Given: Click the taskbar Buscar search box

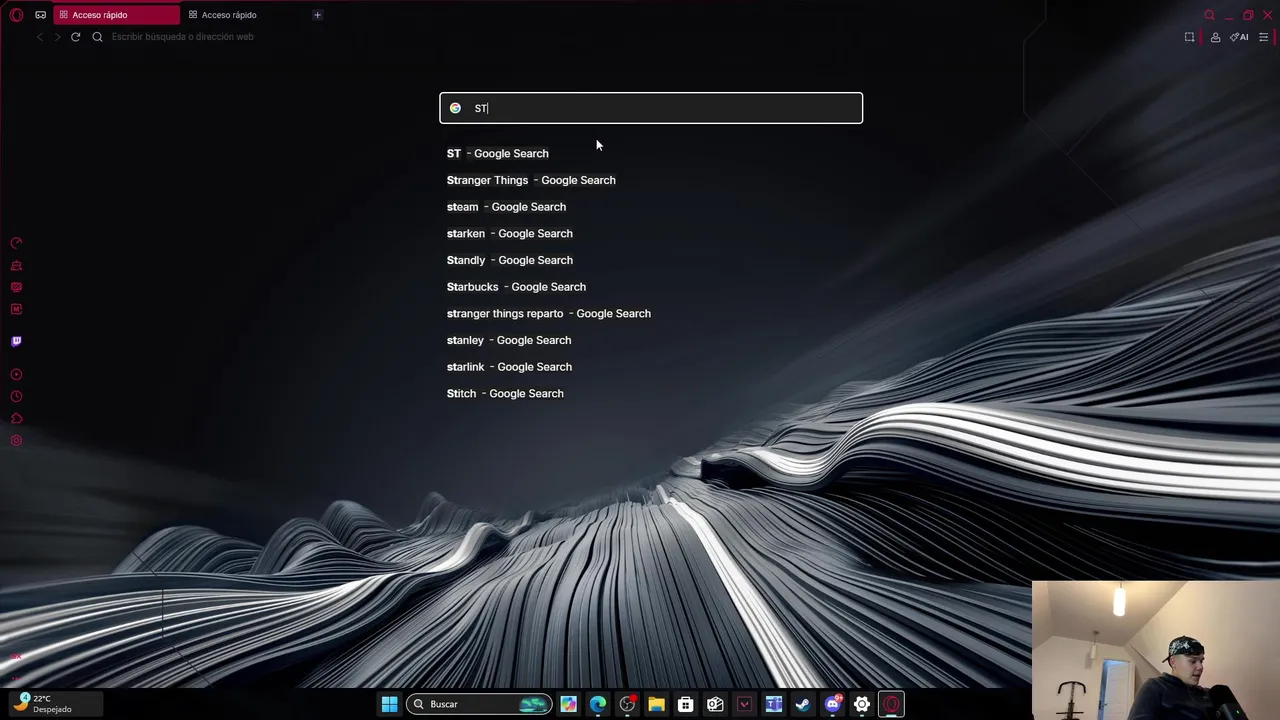Looking at the screenshot, I should pos(479,704).
